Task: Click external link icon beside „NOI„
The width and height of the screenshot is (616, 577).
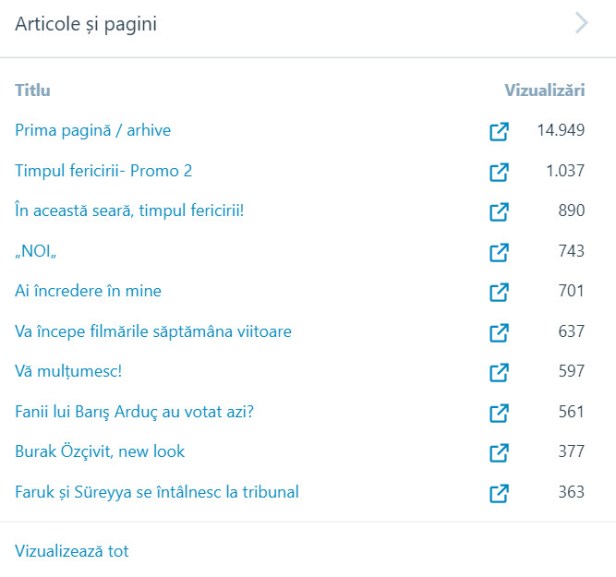Action: tap(498, 252)
